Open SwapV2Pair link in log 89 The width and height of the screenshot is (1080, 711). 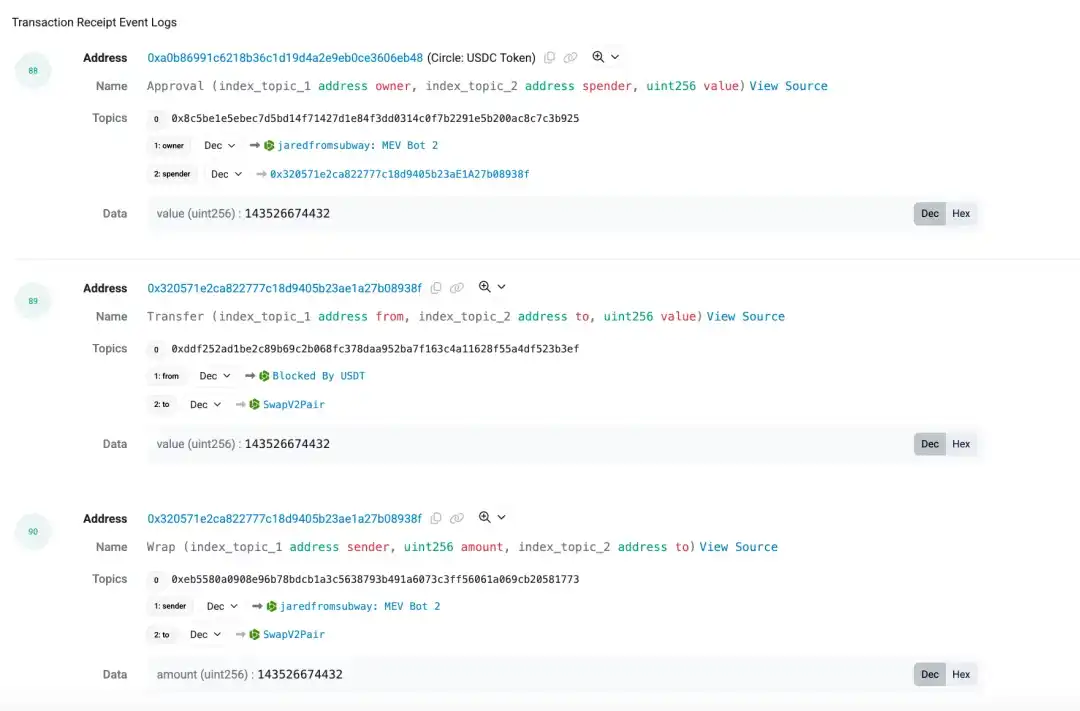(x=294, y=404)
